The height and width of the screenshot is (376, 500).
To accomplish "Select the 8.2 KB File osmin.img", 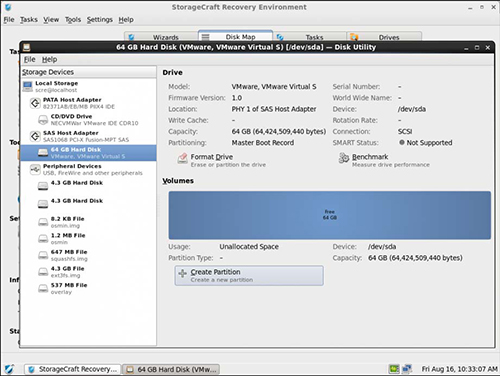I will click(x=88, y=222).
